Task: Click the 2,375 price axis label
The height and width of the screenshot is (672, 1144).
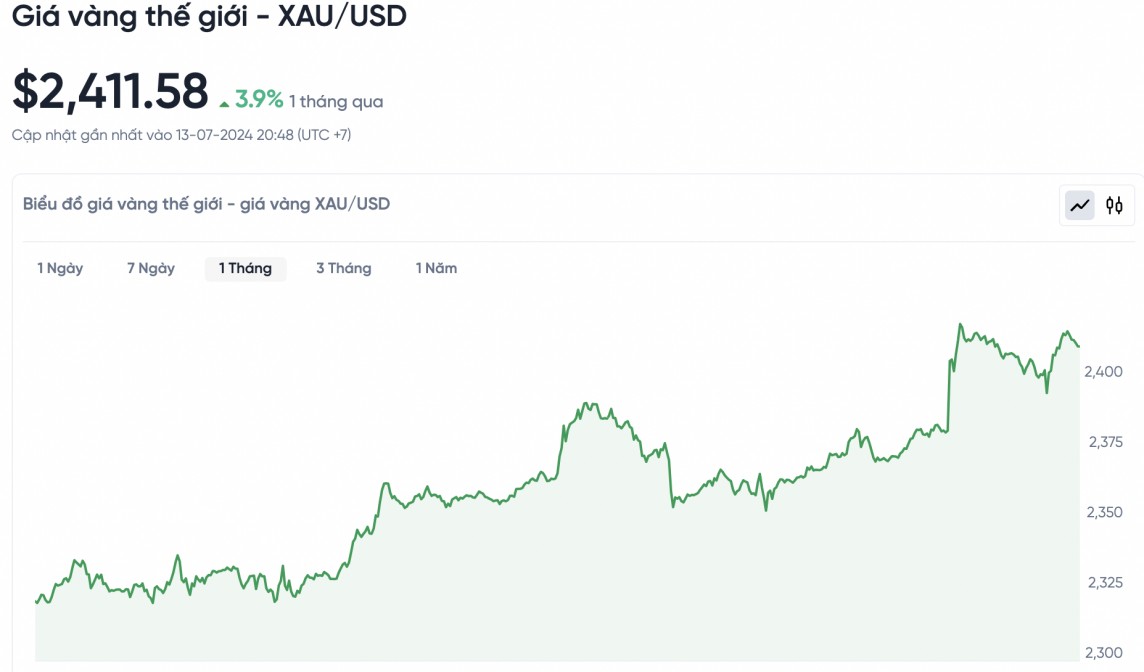Action: pyautogui.click(x=1103, y=442)
